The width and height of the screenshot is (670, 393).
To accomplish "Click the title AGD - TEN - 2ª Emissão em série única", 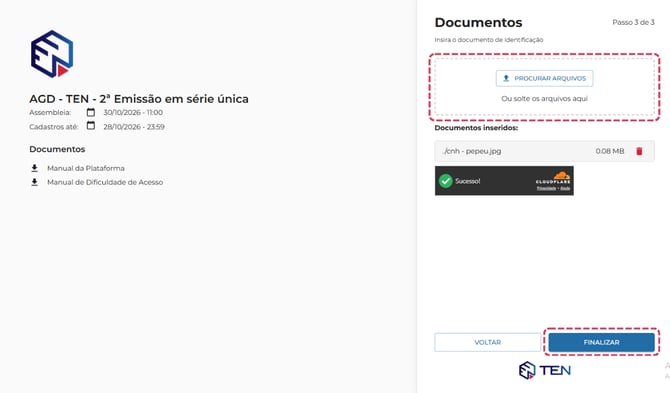I will point(139,99).
